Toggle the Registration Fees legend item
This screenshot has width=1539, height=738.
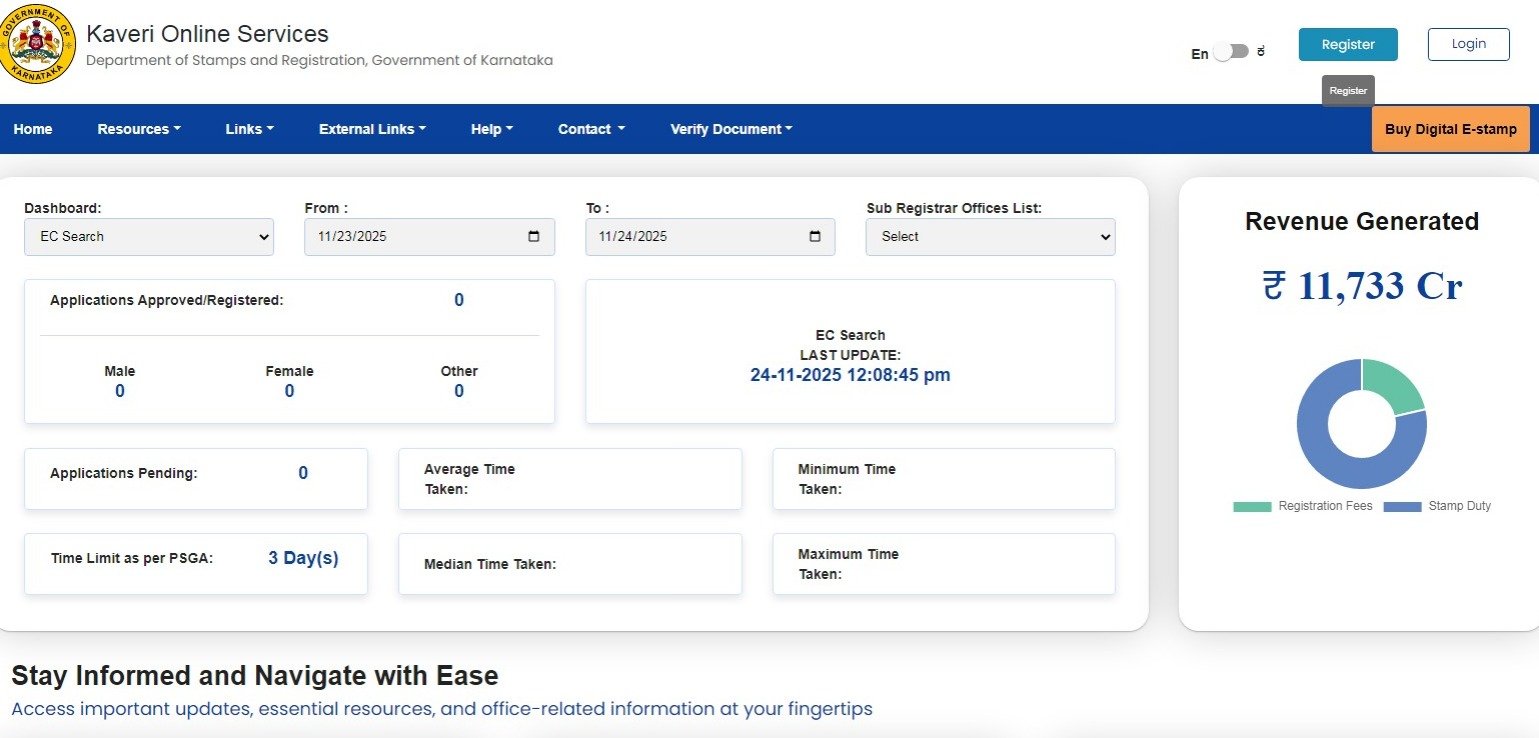coord(1303,506)
